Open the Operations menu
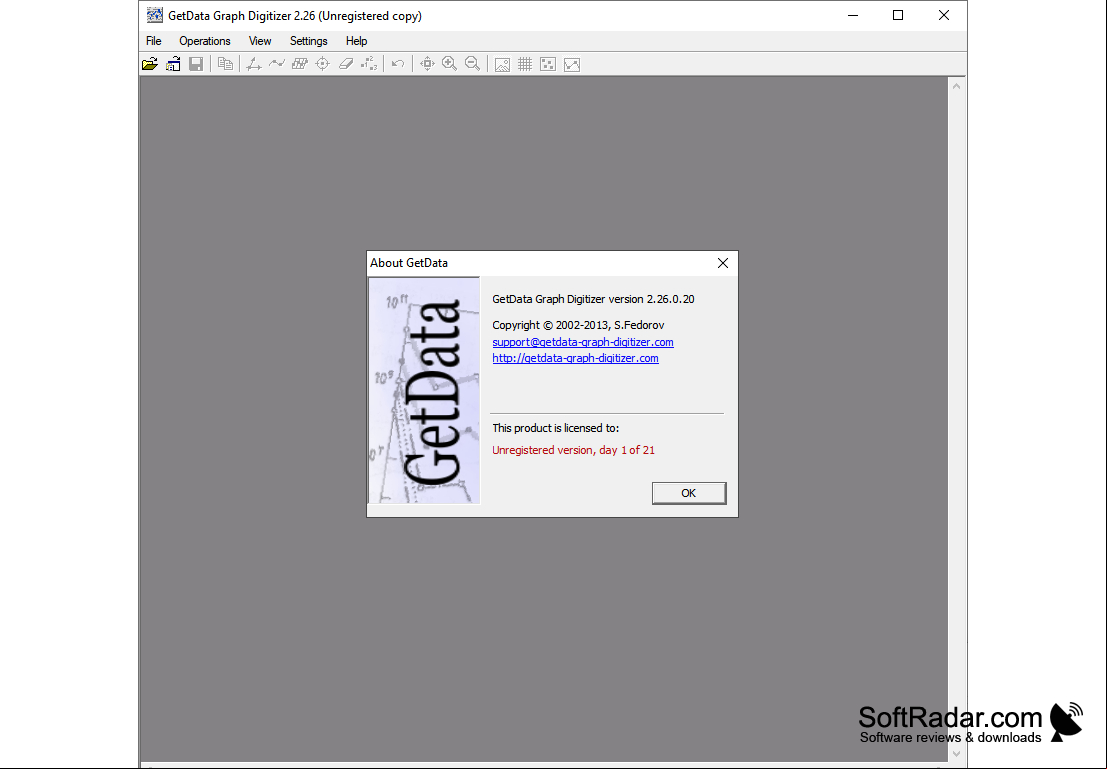 pyautogui.click(x=205, y=41)
